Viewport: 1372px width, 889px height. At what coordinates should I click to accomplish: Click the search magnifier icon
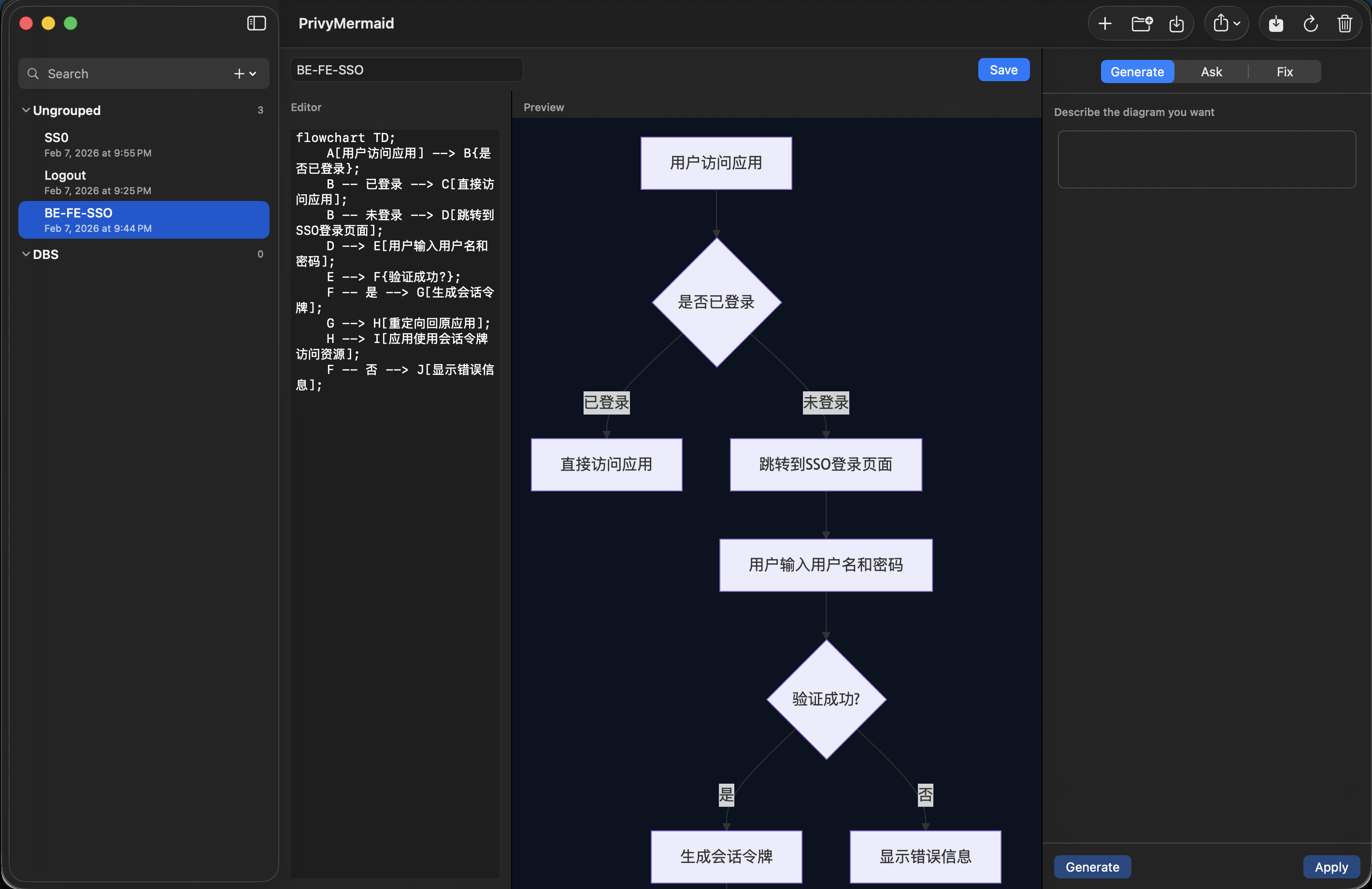[33, 74]
